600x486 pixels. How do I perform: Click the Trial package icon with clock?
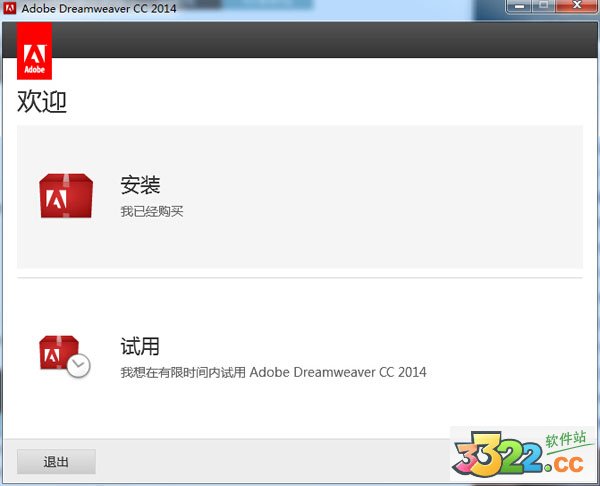click(x=62, y=355)
